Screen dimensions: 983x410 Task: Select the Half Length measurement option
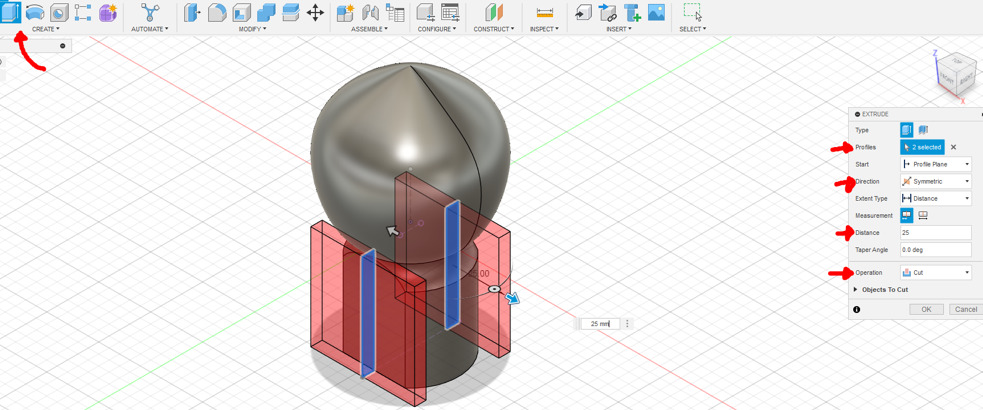(x=907, y=215)
